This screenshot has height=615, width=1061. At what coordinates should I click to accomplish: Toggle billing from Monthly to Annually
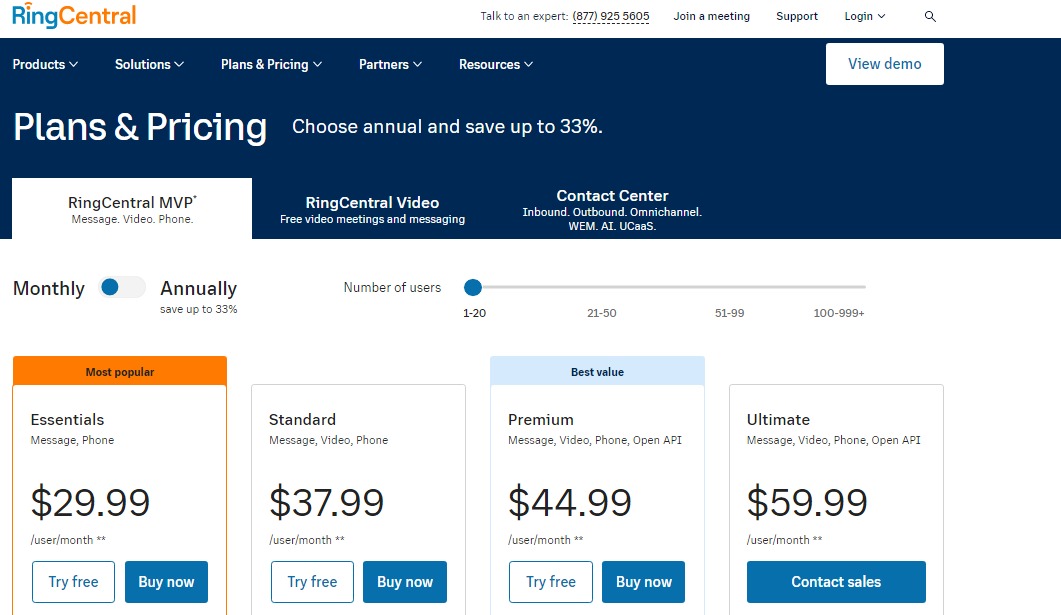coord(122,287)
